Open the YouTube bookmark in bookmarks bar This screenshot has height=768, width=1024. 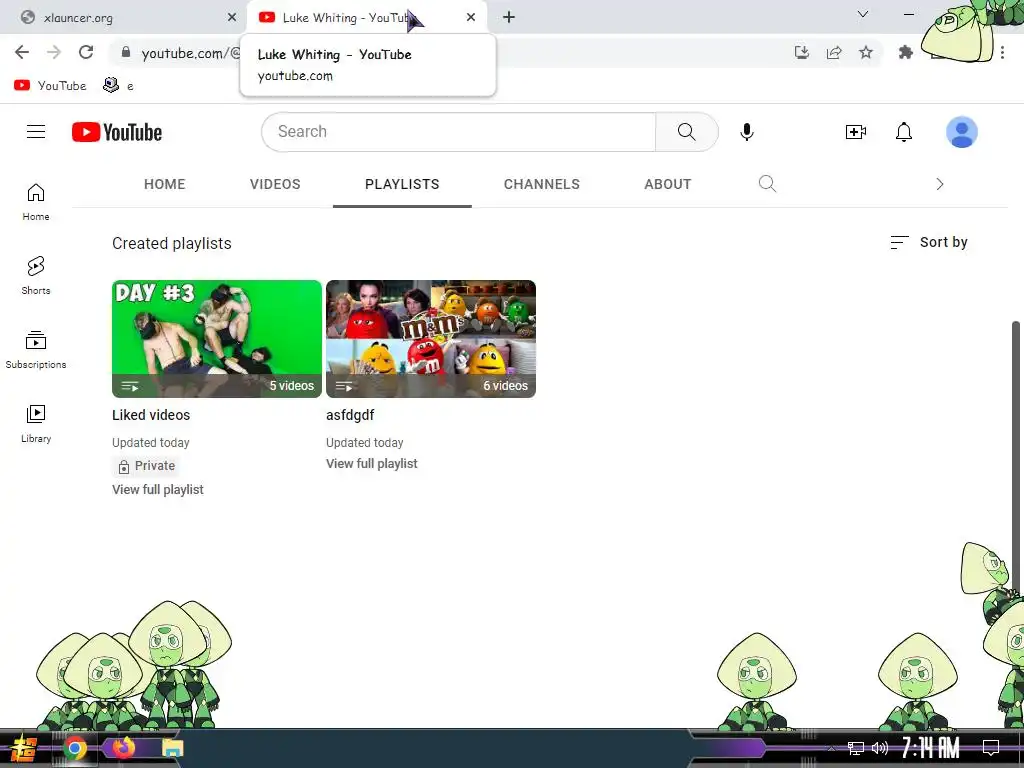coord(50,86)
